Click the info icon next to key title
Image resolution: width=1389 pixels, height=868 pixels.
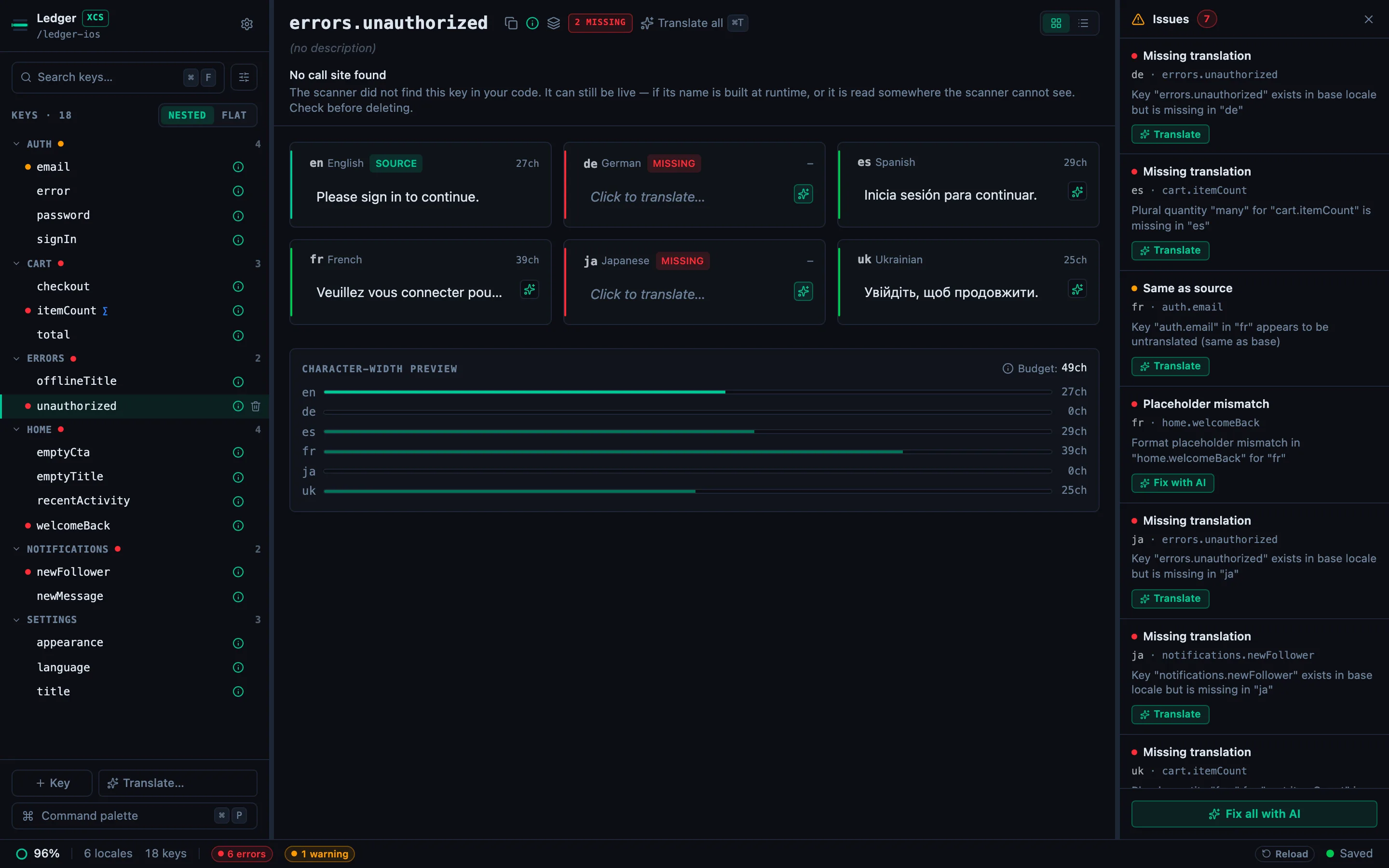pos(532,23)
